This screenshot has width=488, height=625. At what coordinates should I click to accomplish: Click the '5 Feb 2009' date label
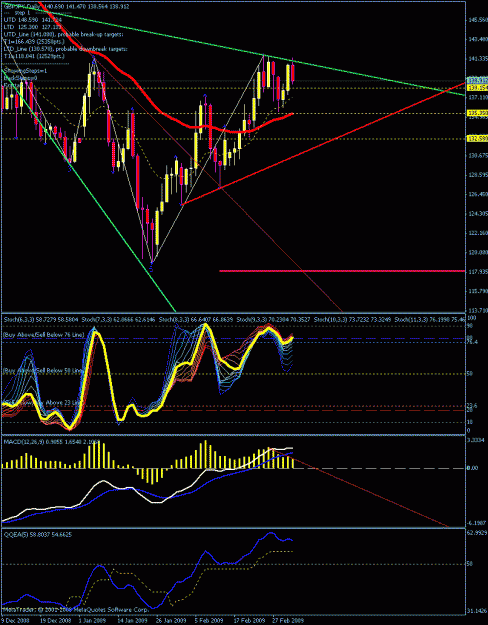[x=208, y=621]
